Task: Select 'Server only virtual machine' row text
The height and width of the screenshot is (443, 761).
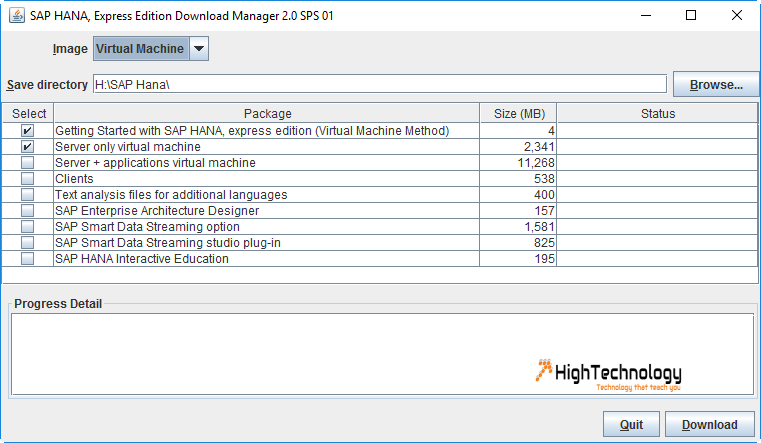Action: [128, 147]
